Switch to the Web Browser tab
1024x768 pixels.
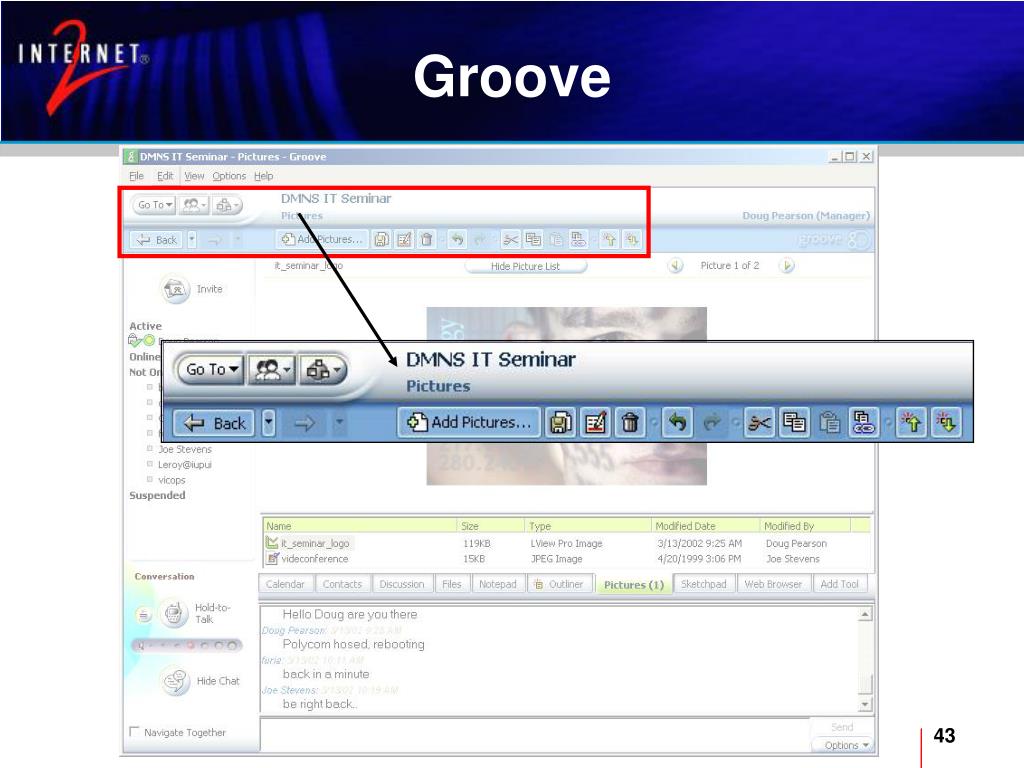point(773,584)
